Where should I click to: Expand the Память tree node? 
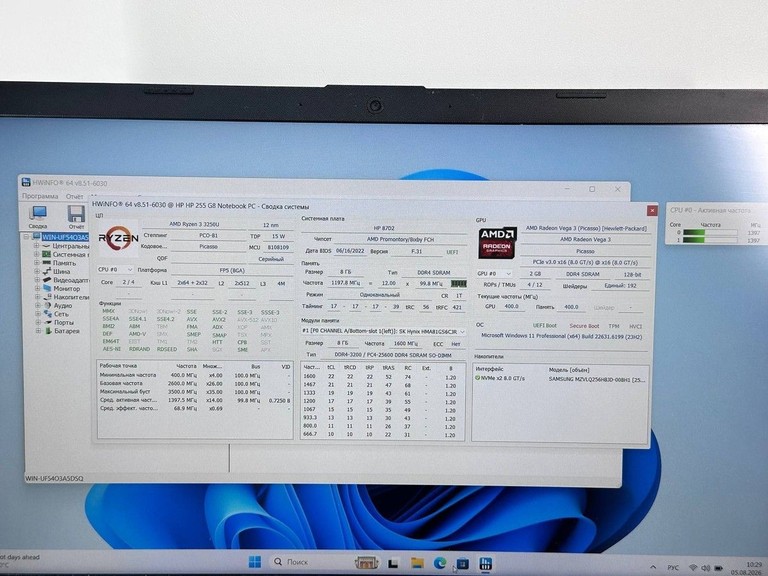tap(37, 263)
